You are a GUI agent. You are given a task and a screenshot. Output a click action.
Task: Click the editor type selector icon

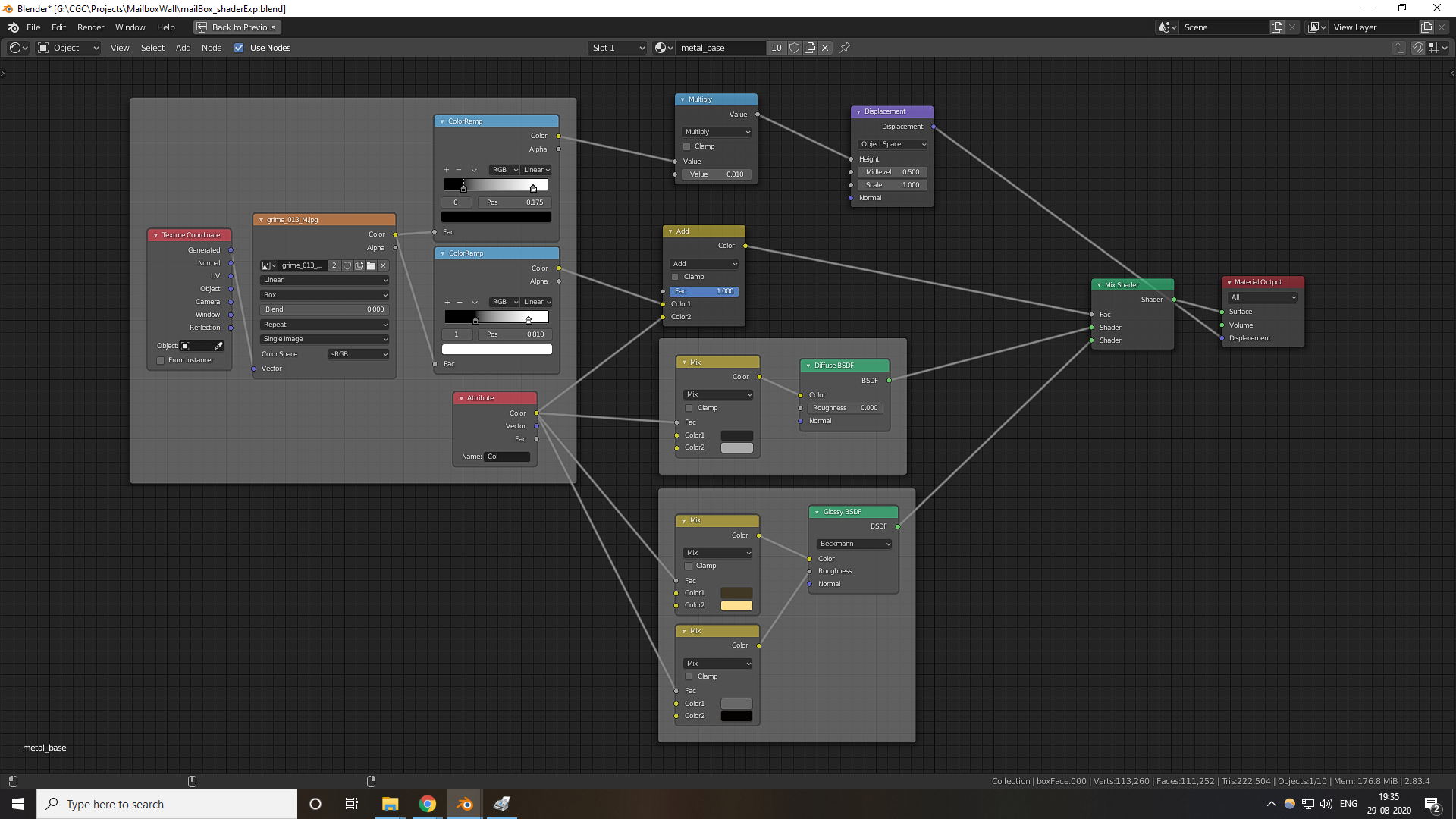coord(18,48)
